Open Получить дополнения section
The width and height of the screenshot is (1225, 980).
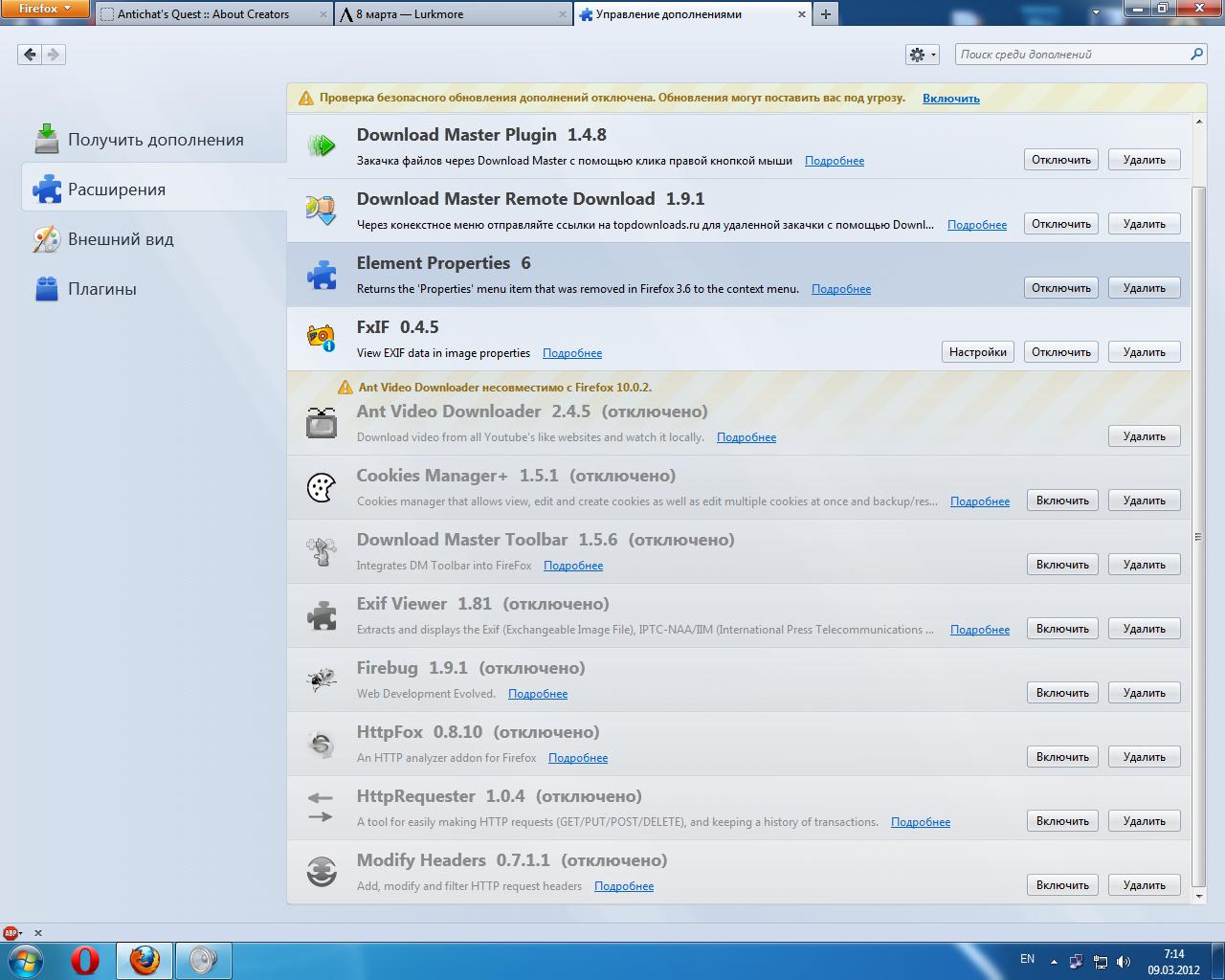[154, 140]
